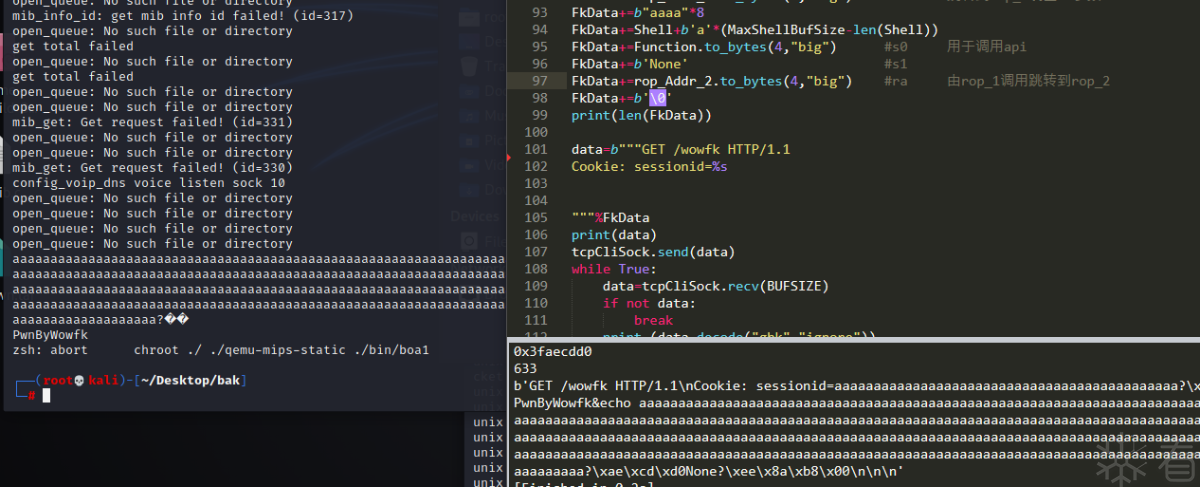Click line number 109 in editor gutter
Viewport: 1200px width, 487px height.
point(535,286)
